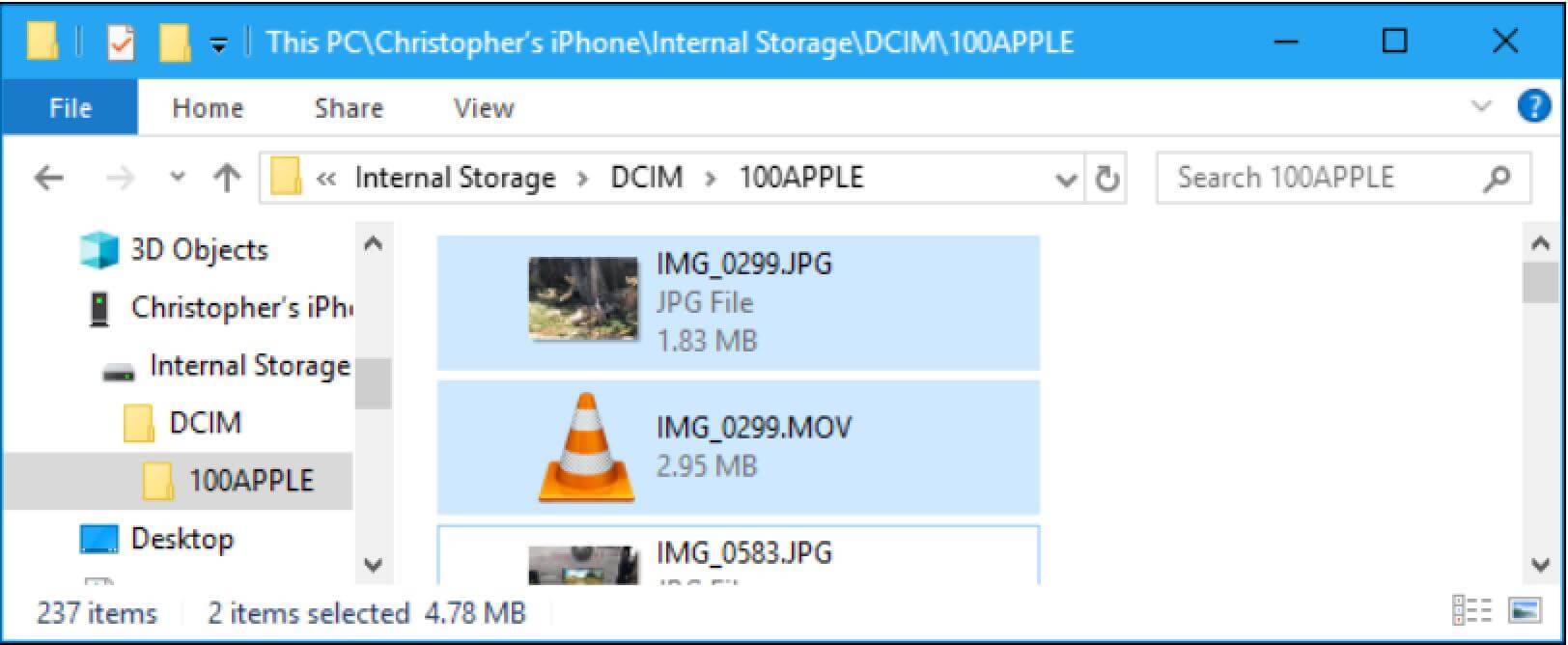
Task: Select the VLC cone IMG_0299.MOV file
Action: tap(739, 447)
